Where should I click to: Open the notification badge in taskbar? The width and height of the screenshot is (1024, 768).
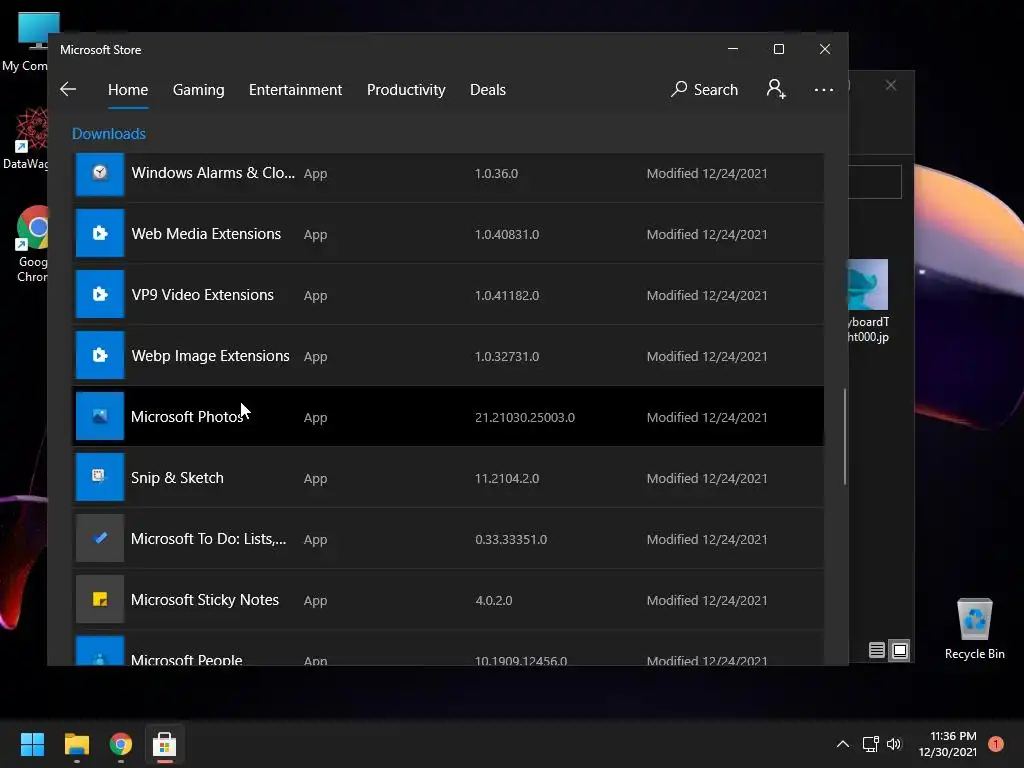click(996, 744)
